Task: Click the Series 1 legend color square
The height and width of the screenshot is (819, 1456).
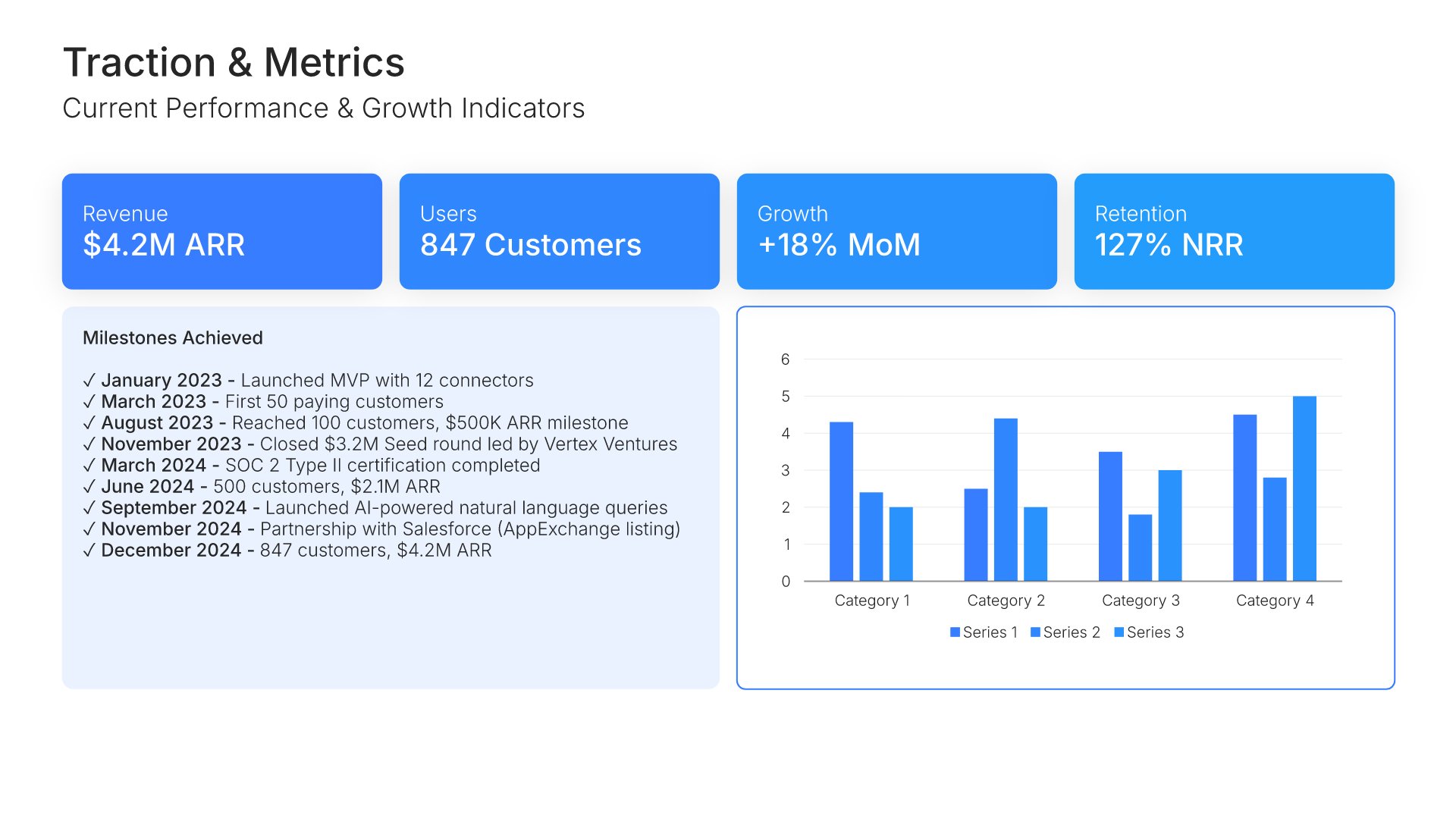Action: click(x=955, y=632)
